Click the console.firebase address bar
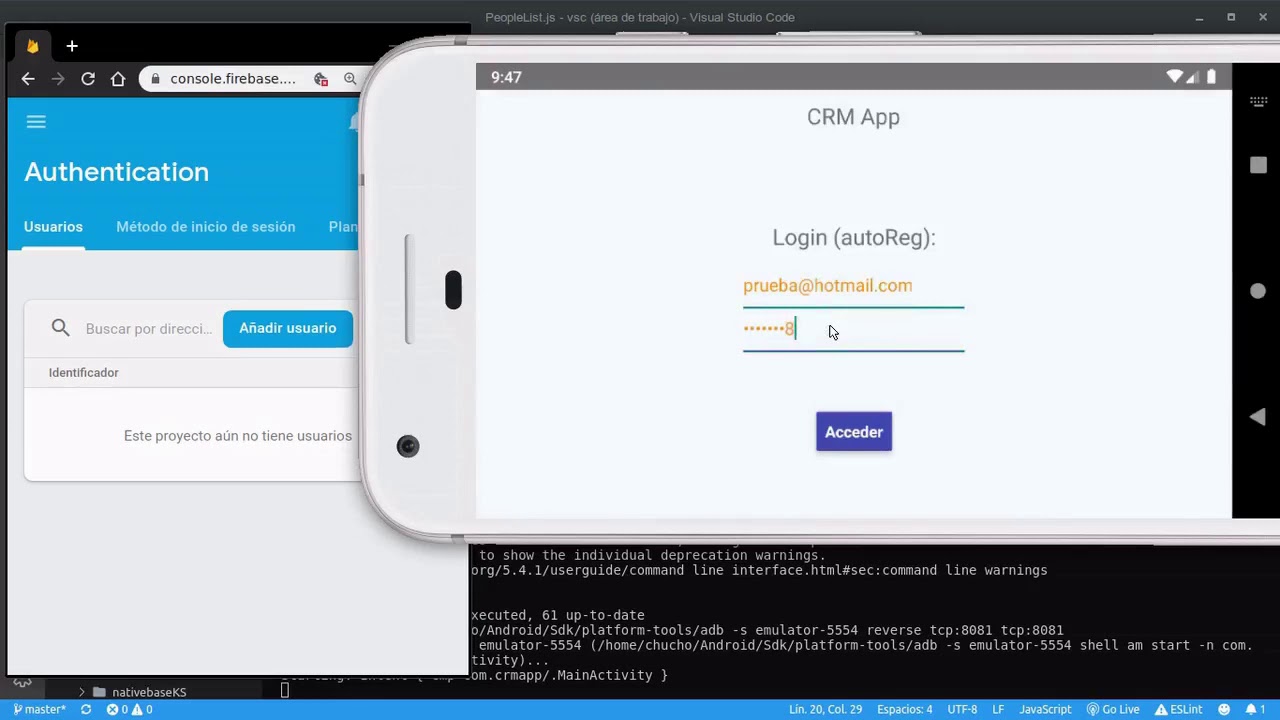 coord(233,79)
